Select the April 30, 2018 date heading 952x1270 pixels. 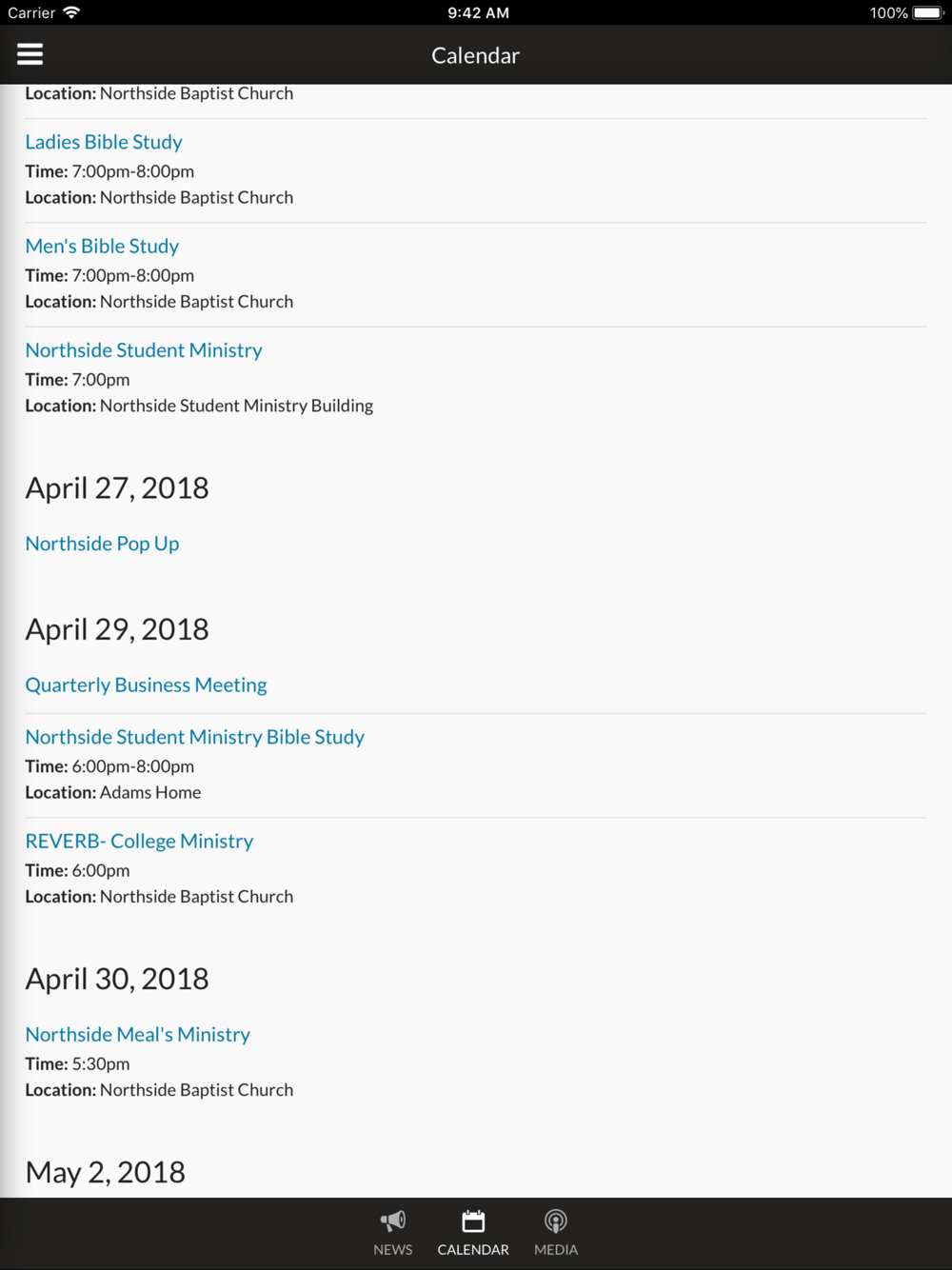[x=117, y=979]
